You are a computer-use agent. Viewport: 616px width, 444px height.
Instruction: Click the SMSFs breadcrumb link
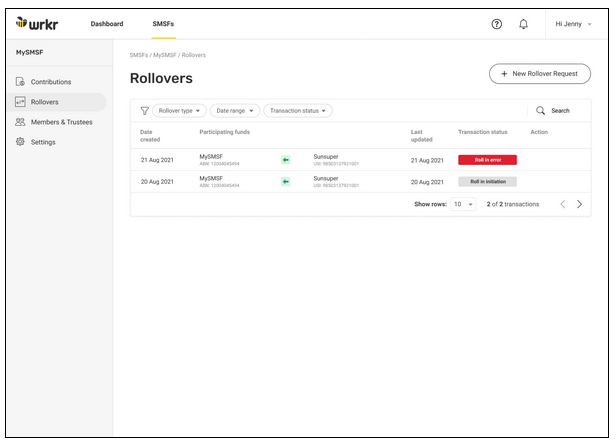tap(139, 55)
